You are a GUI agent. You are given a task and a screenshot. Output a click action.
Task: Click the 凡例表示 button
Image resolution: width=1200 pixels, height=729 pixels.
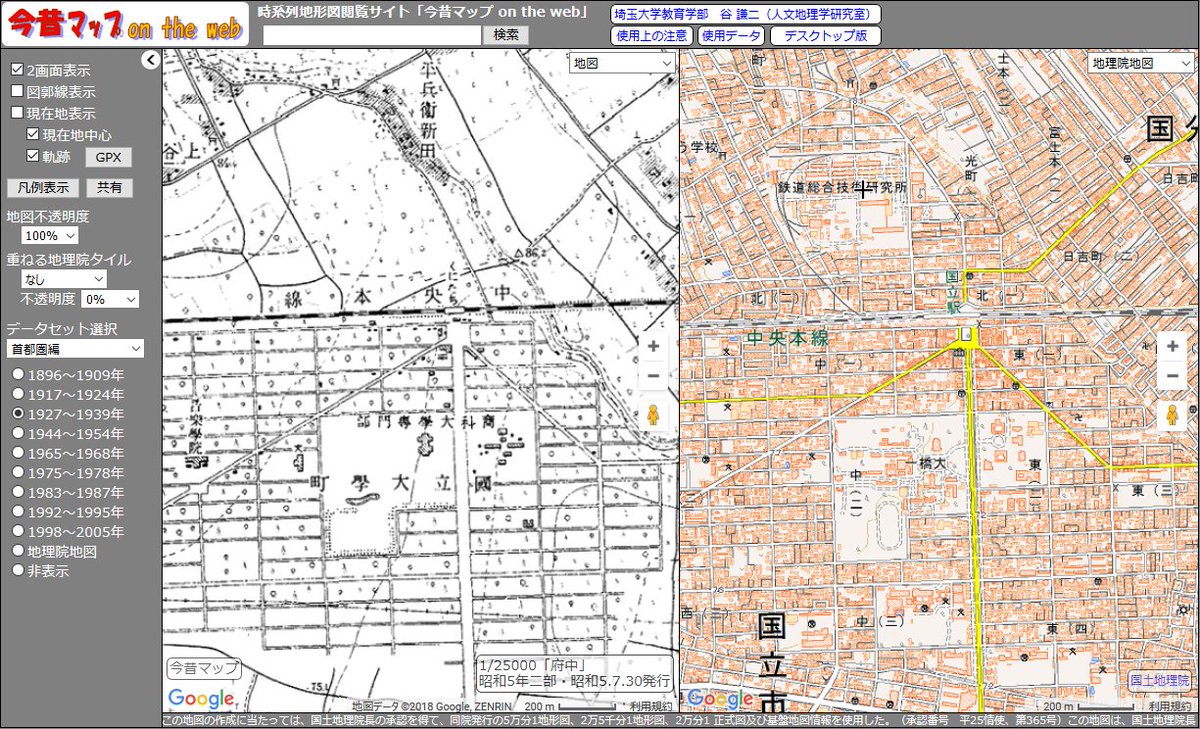(x=42, y=187)
